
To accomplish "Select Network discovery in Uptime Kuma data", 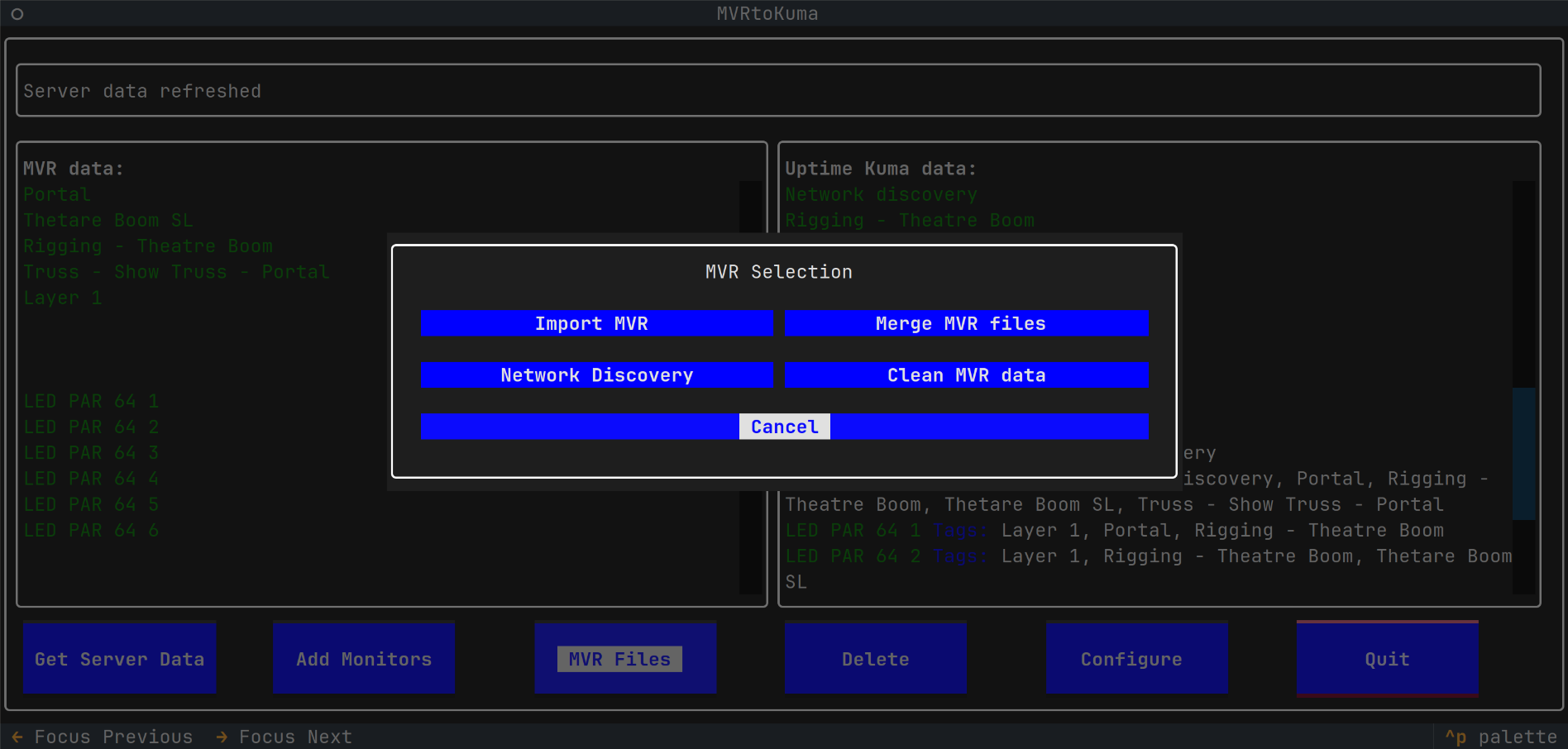I will tap(882, 194).
